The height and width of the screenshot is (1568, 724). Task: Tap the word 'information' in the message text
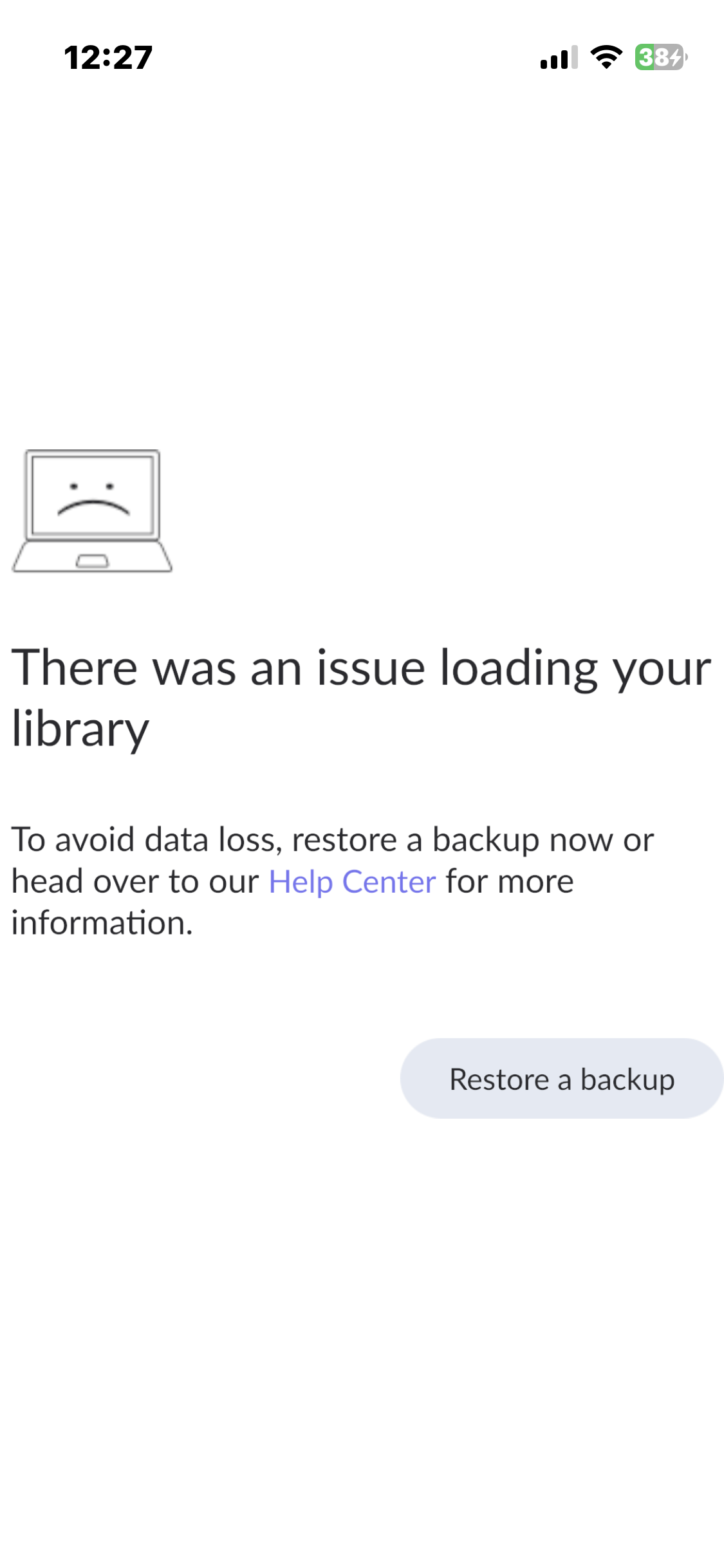[100, 923]
